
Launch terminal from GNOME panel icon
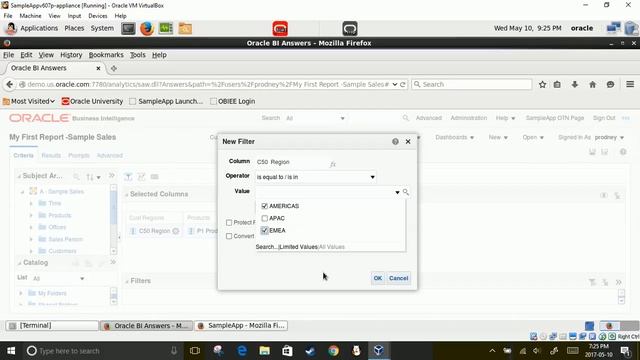coord(128,29)
